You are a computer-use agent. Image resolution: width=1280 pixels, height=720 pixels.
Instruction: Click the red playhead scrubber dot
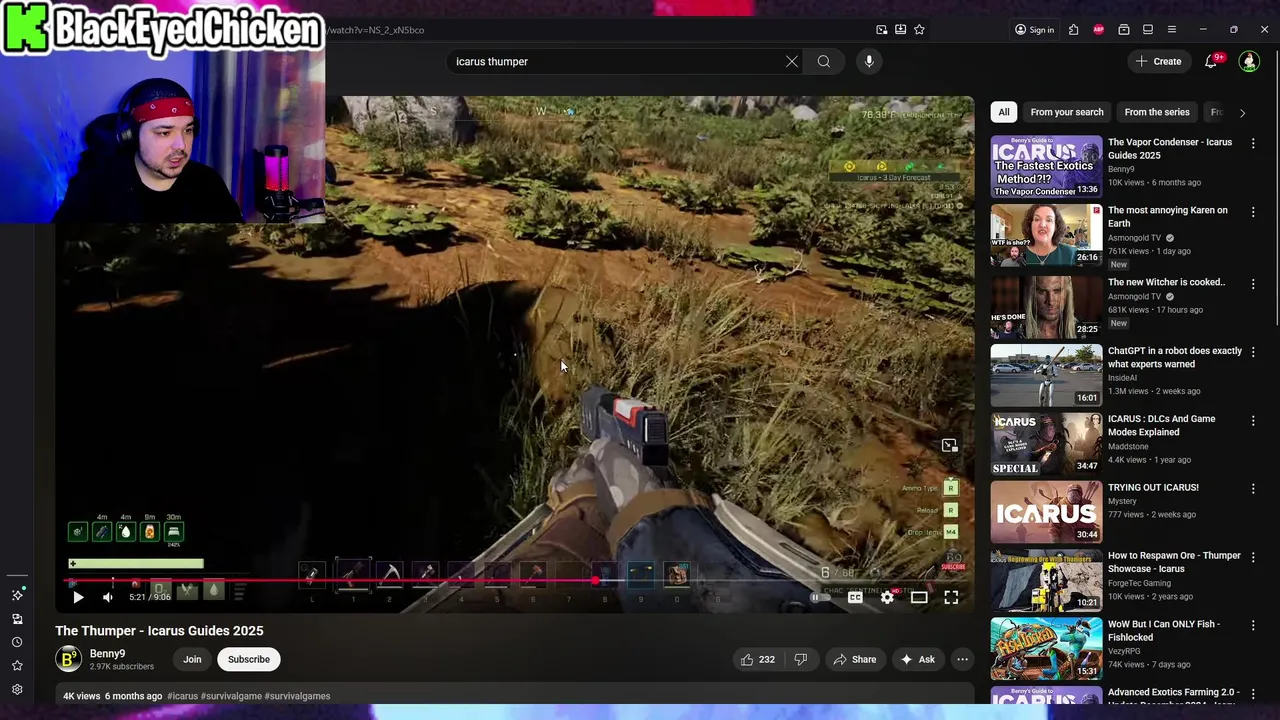[596, 580]
